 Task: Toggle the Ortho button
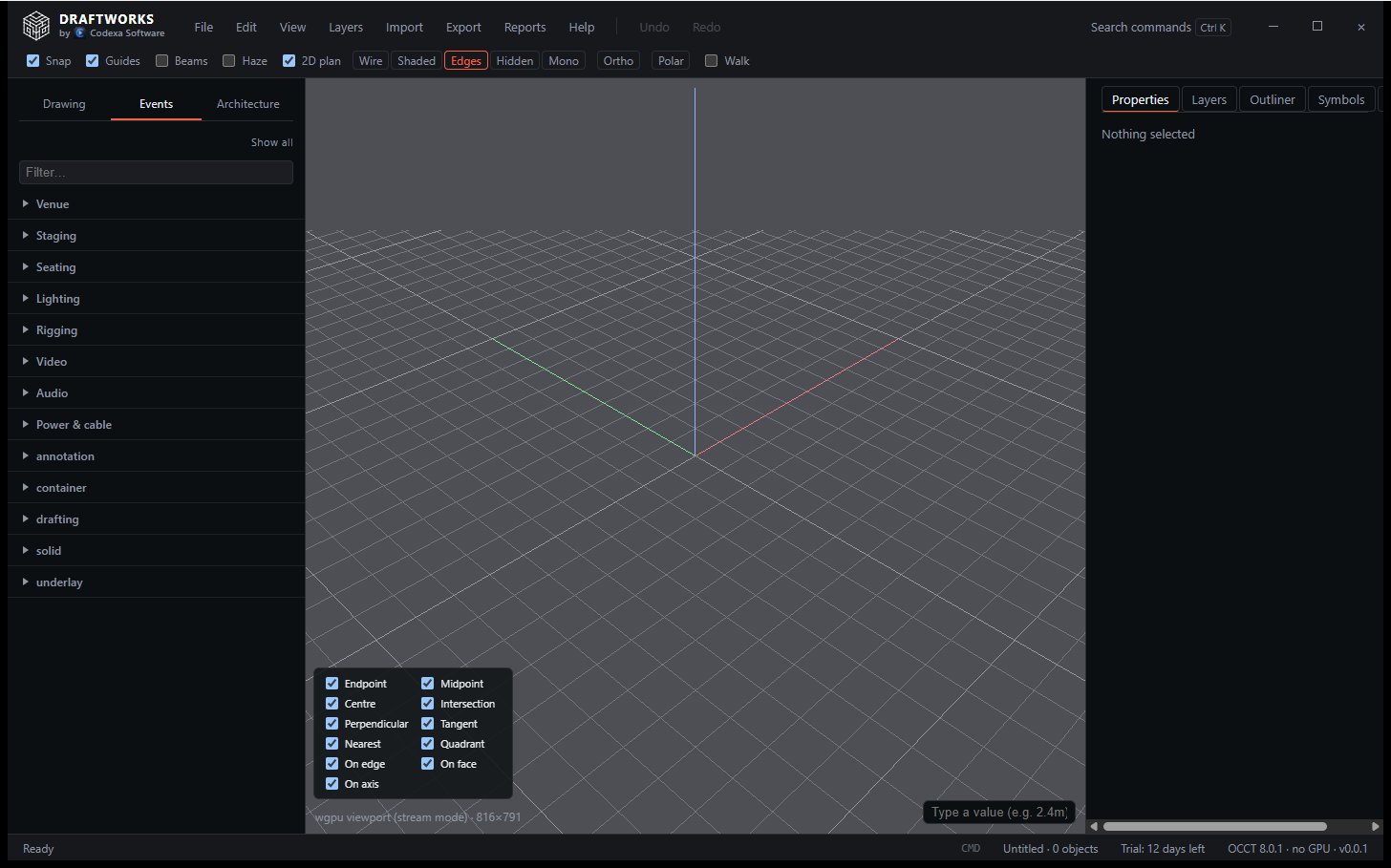click(x=618, y=60)
